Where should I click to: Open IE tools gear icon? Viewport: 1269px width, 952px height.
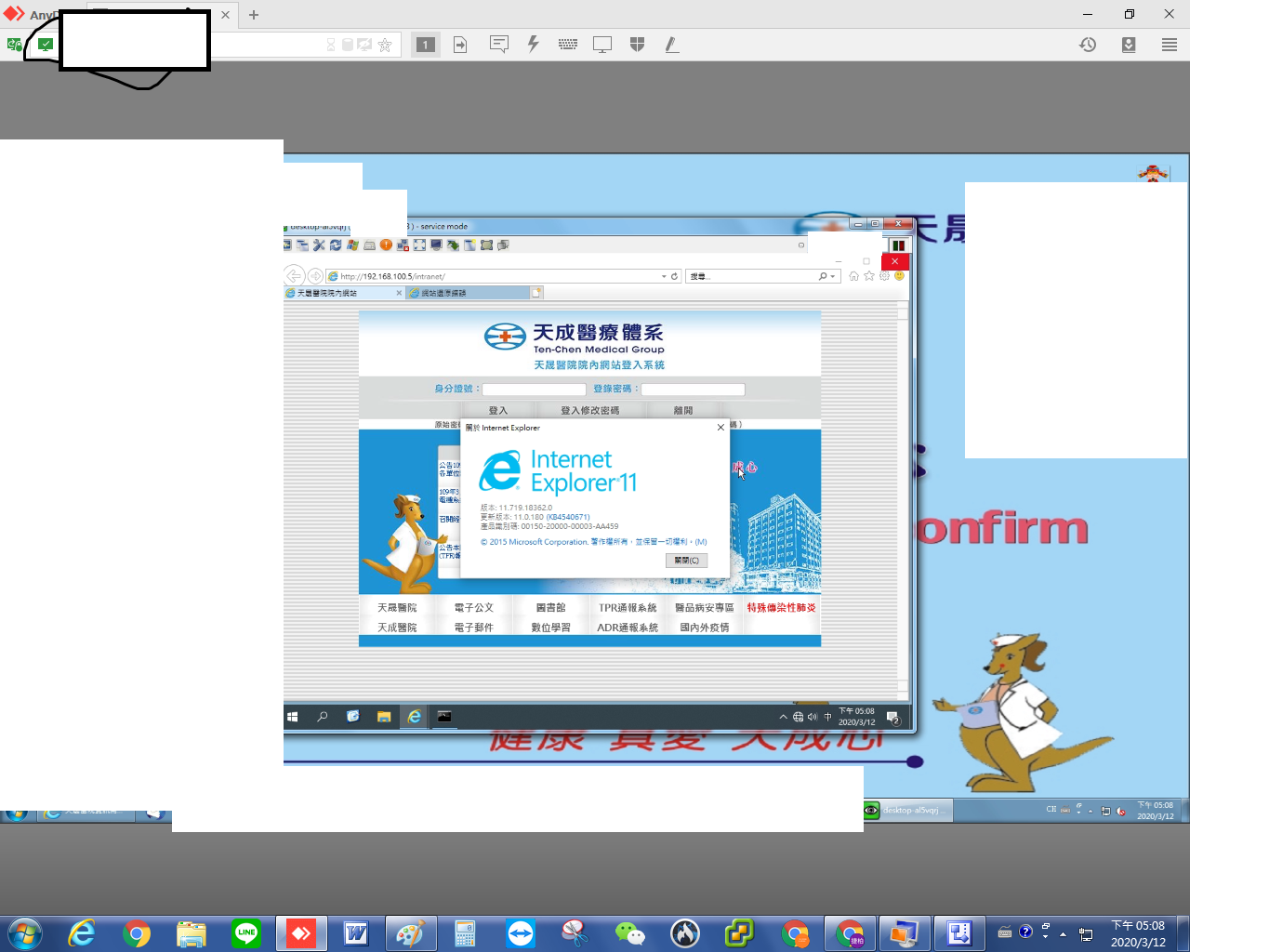[884, 276]
